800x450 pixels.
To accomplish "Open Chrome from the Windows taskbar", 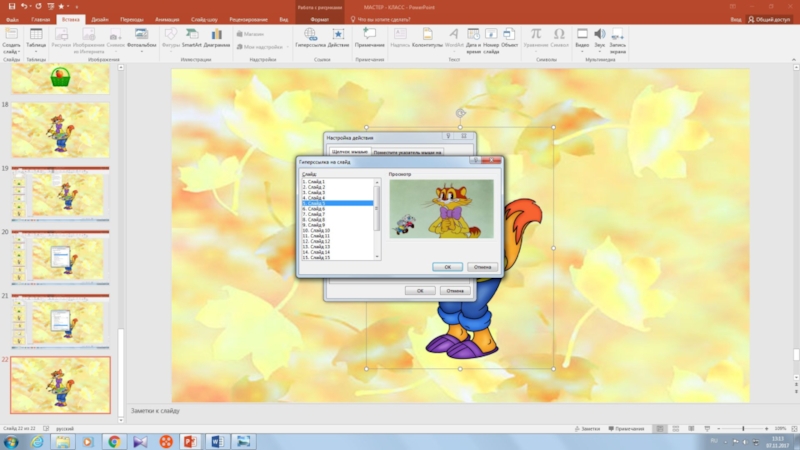I will tap(113, 441).
